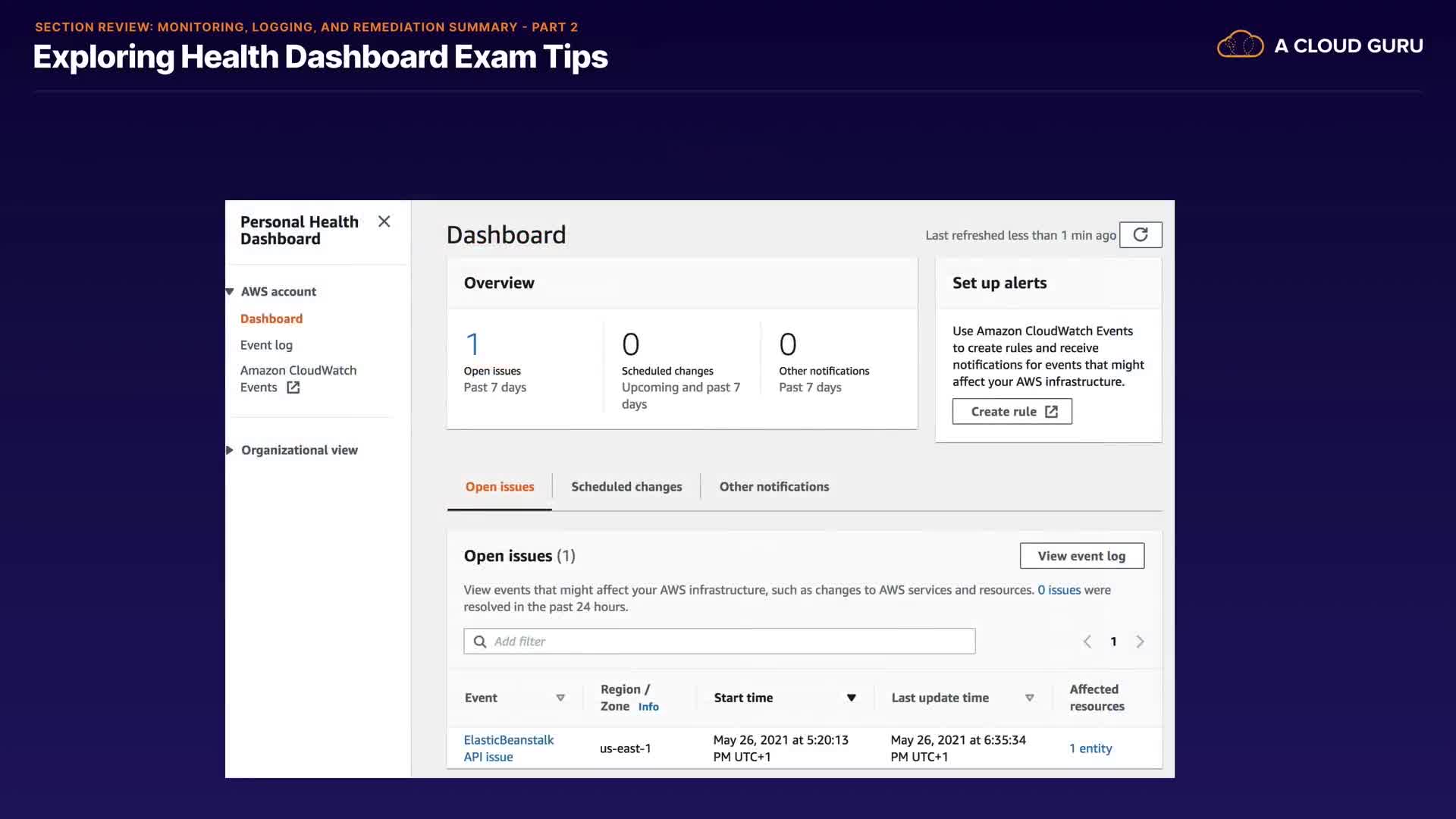Select the Open issues tab
Image resolution: width=1456 pixels, height=819 pixels.
click(499, 487)
